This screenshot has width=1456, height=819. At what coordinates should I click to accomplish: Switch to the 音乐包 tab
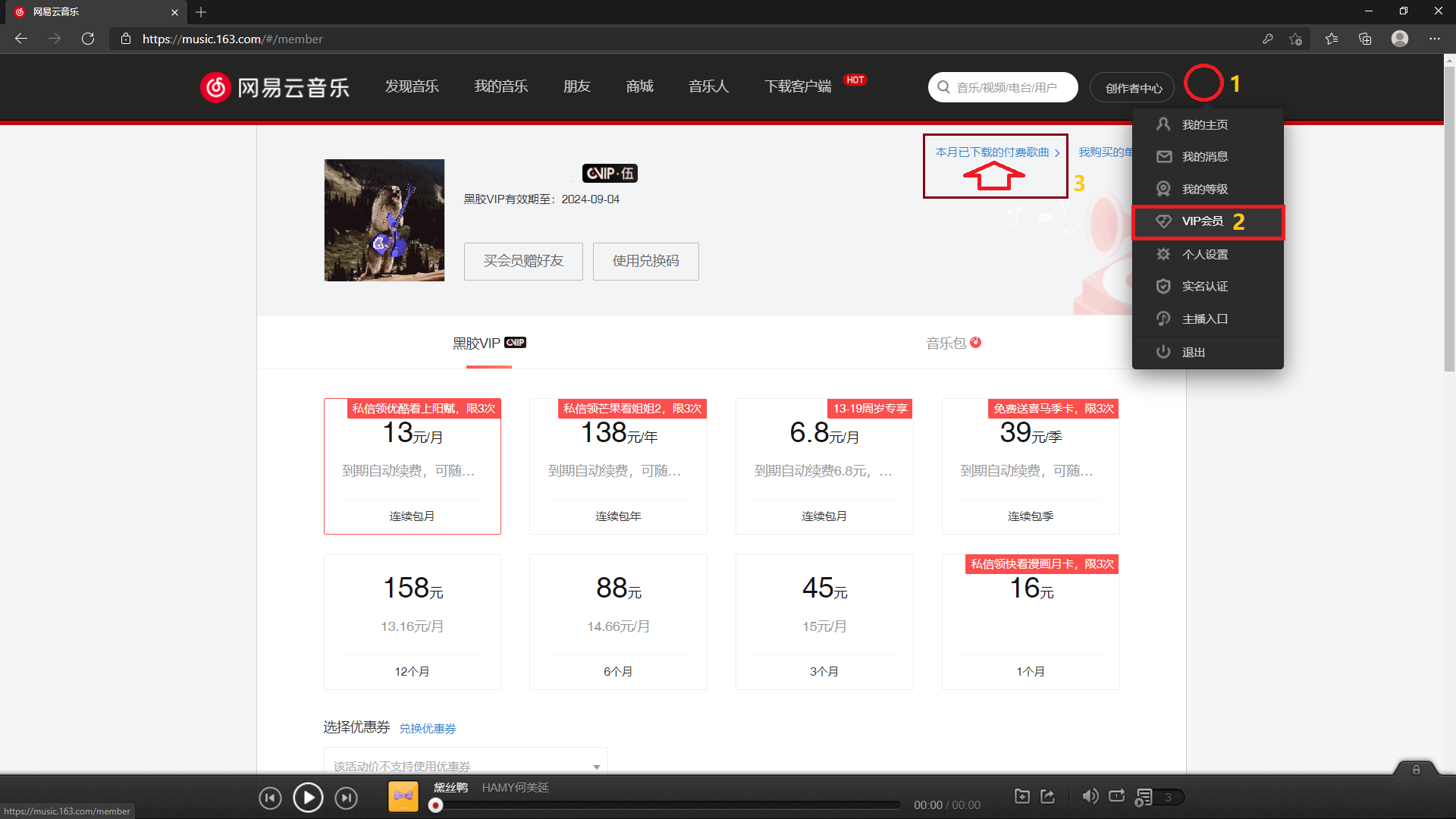(953, 343)
